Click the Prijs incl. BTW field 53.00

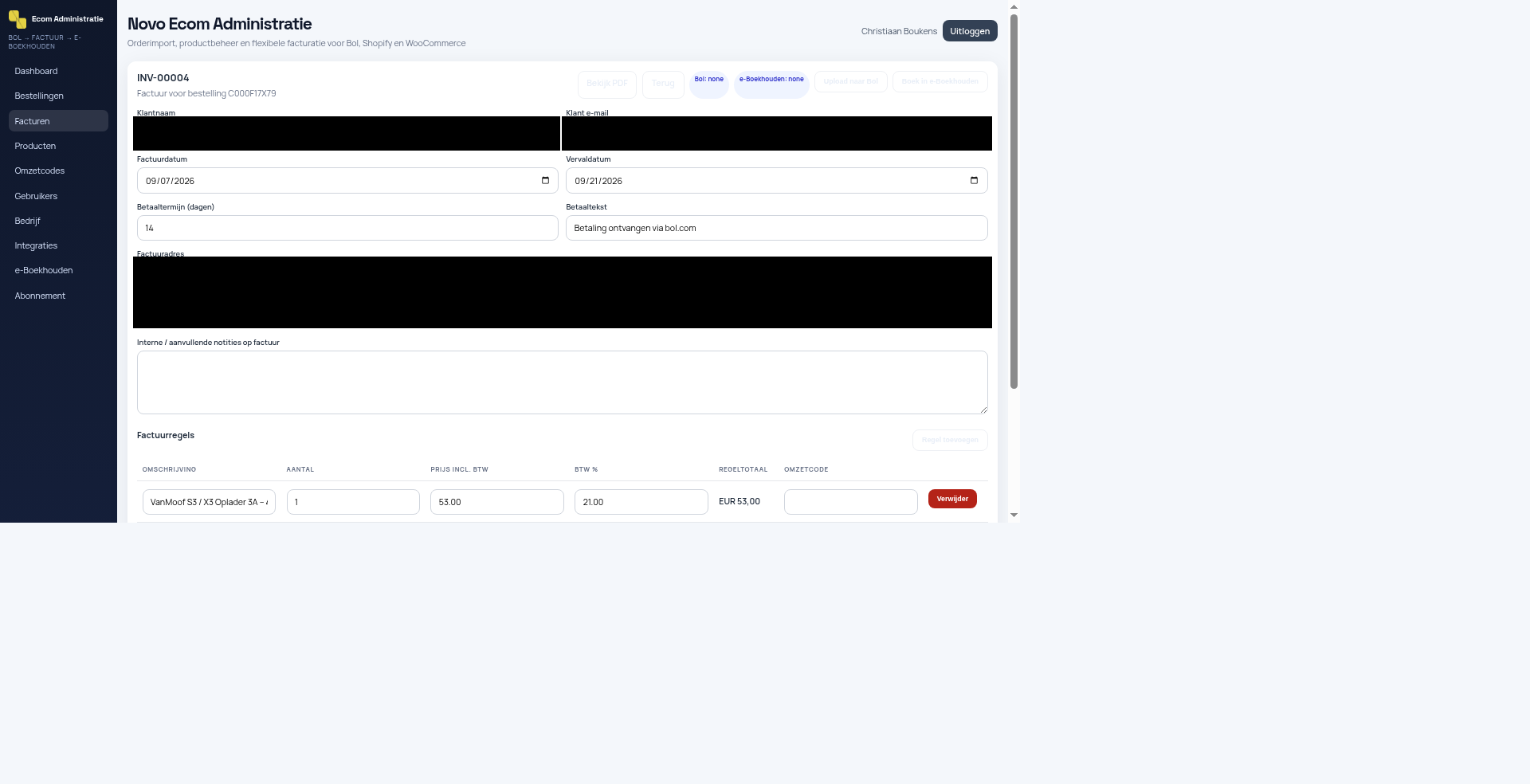[497, 502]
